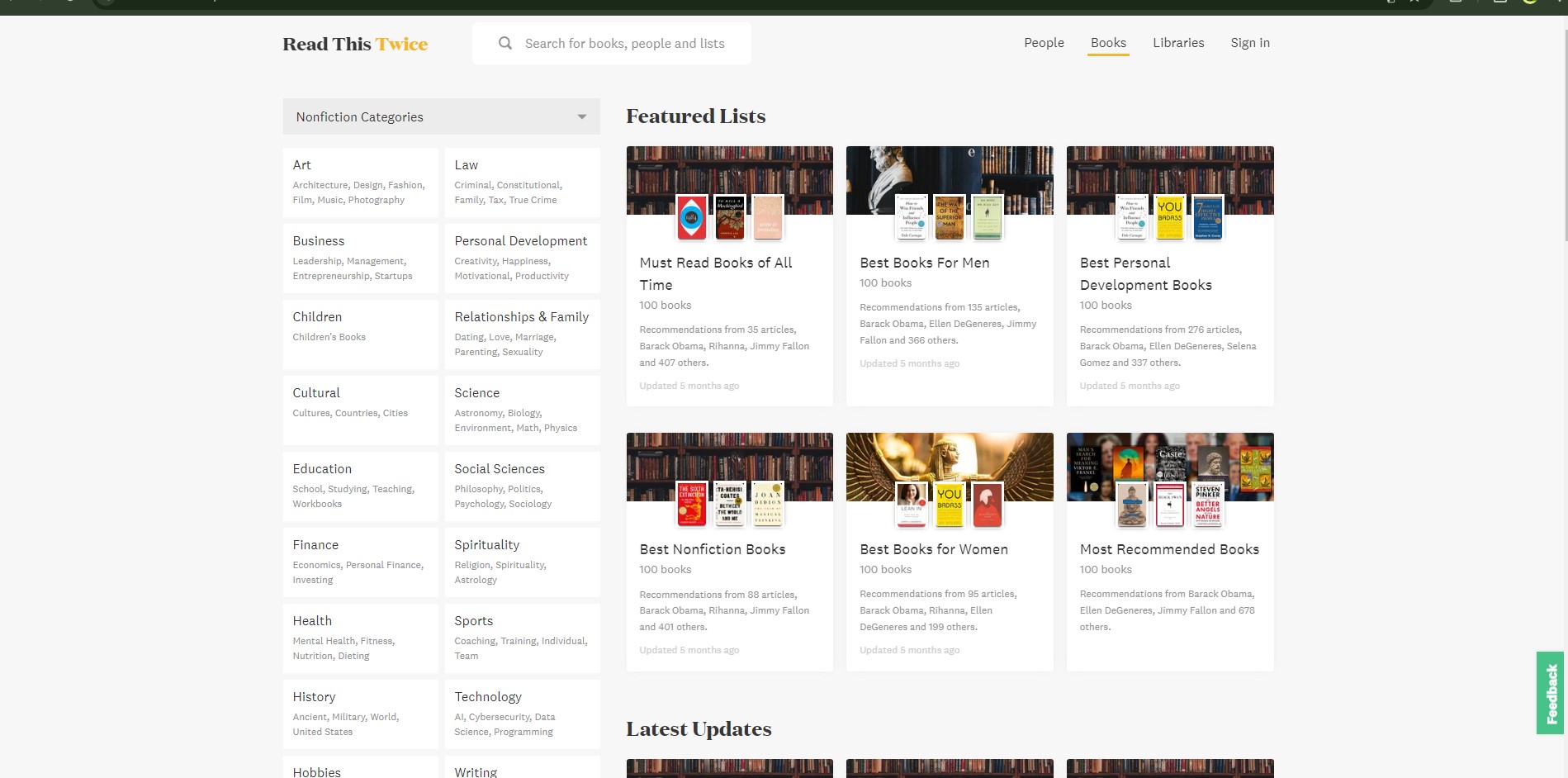Click the yellow You Are a Badass cover in Personal Development
The image size is (1568, 778).
coord(1169,218)
